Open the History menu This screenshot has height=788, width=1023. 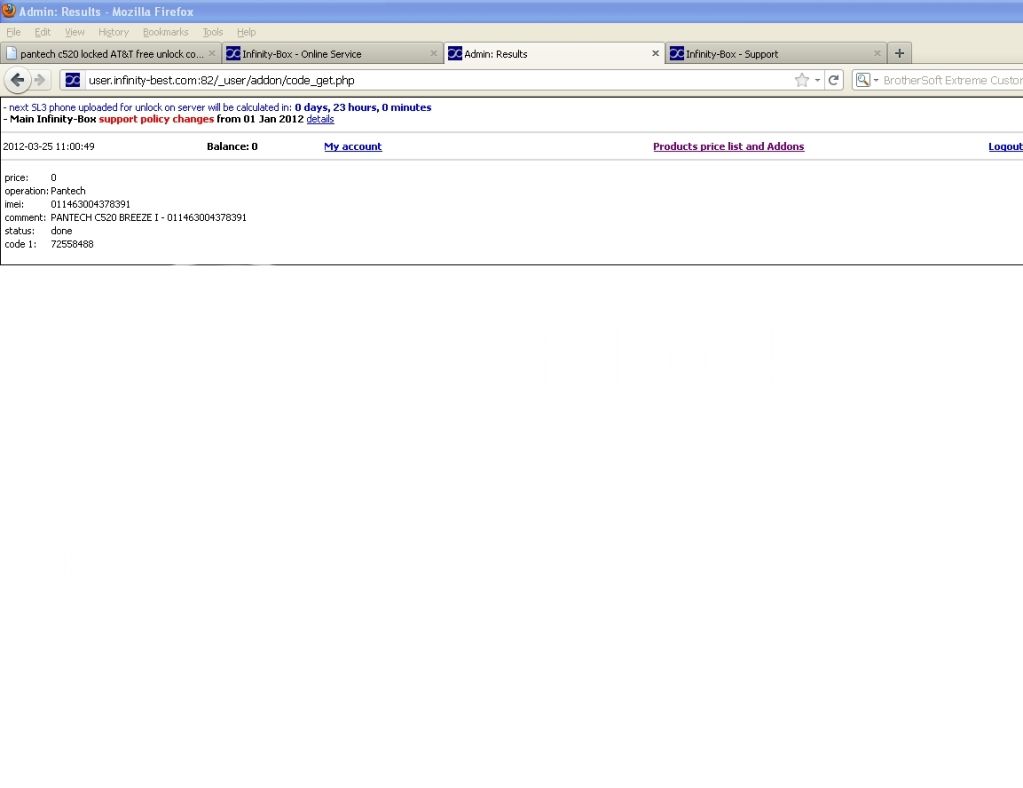pos(113,32)
